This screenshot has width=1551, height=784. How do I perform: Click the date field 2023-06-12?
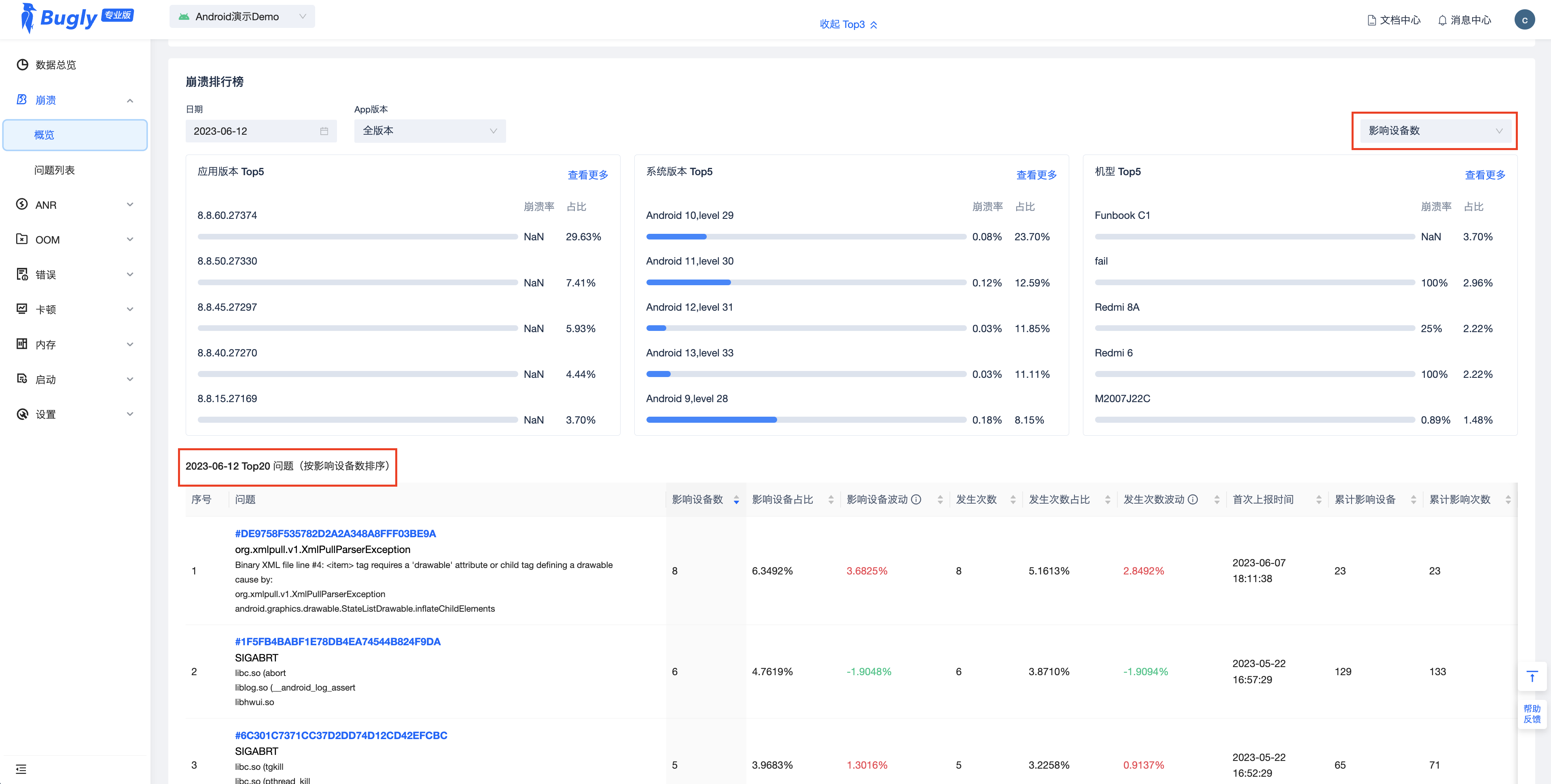[x=261, y=131]
